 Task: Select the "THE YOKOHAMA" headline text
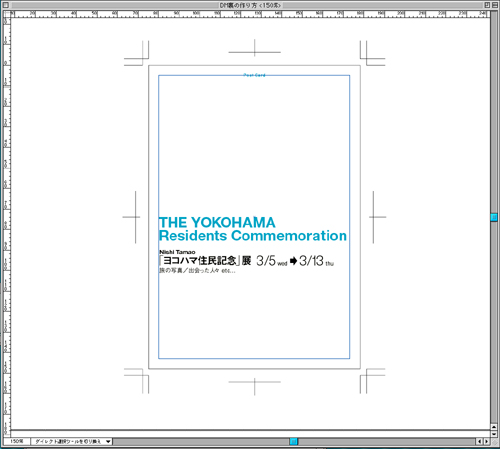(217, 222)
